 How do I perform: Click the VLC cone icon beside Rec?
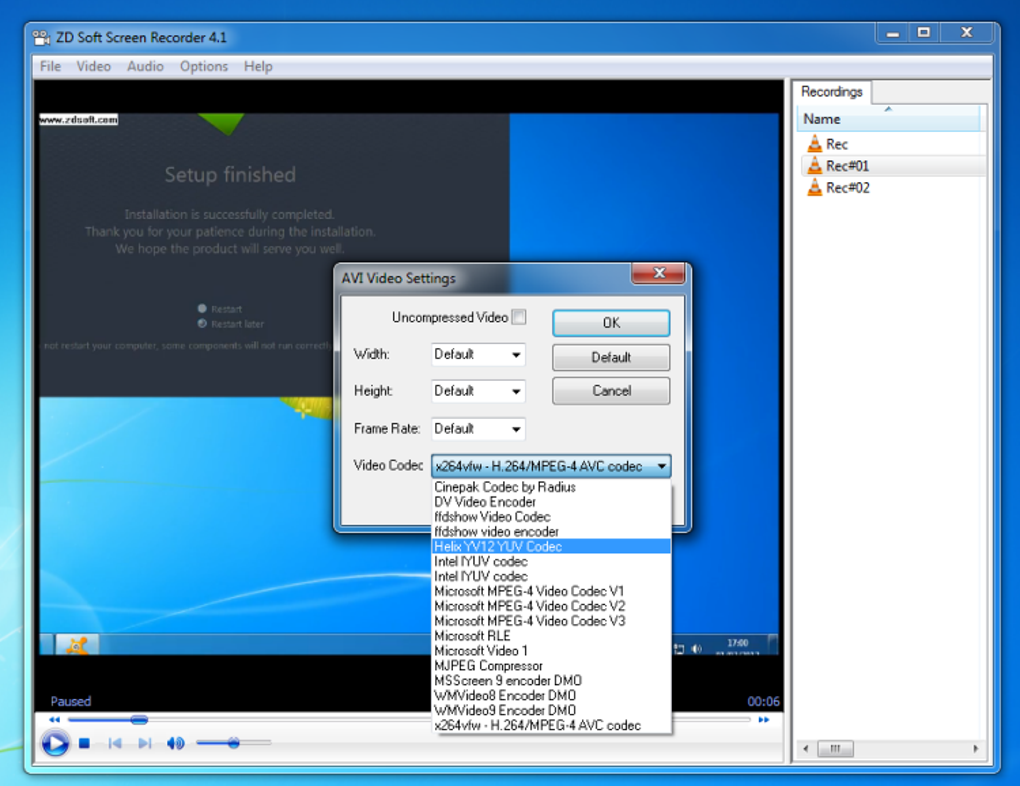coord(814,143)
